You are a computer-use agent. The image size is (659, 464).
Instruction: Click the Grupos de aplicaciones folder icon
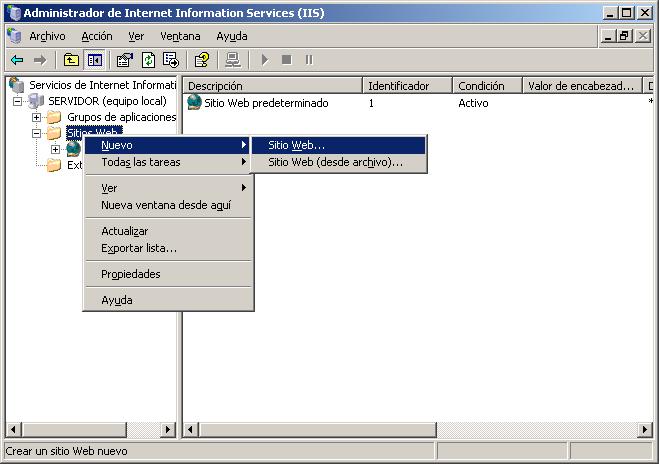click(54, 117)
